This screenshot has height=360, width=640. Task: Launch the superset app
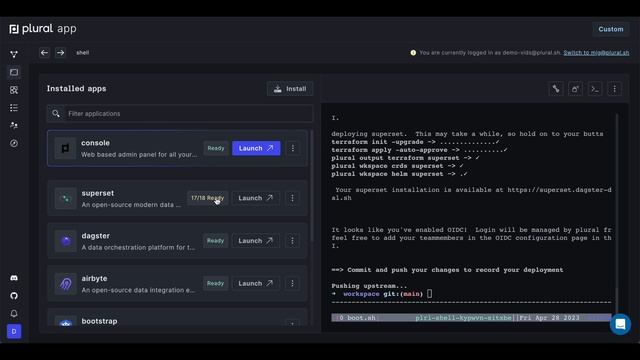(x=256, y=198)
